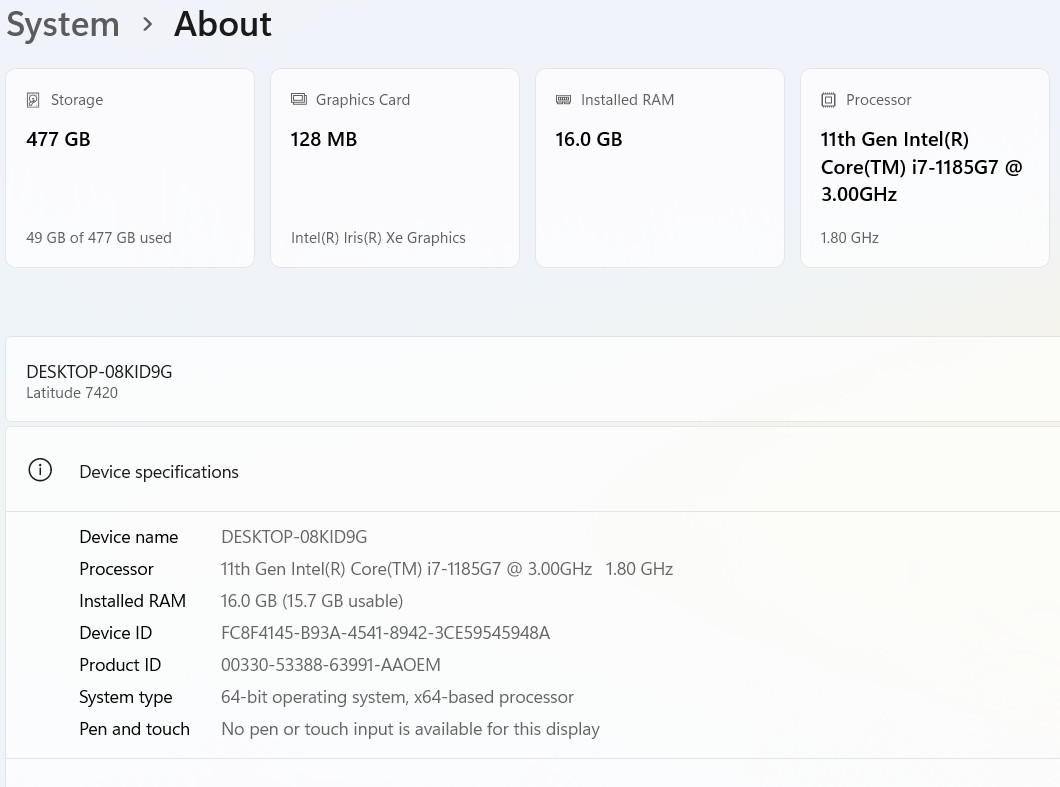Select the Processor label in specifications list
Screen dimensions: 1060x787
116,569
